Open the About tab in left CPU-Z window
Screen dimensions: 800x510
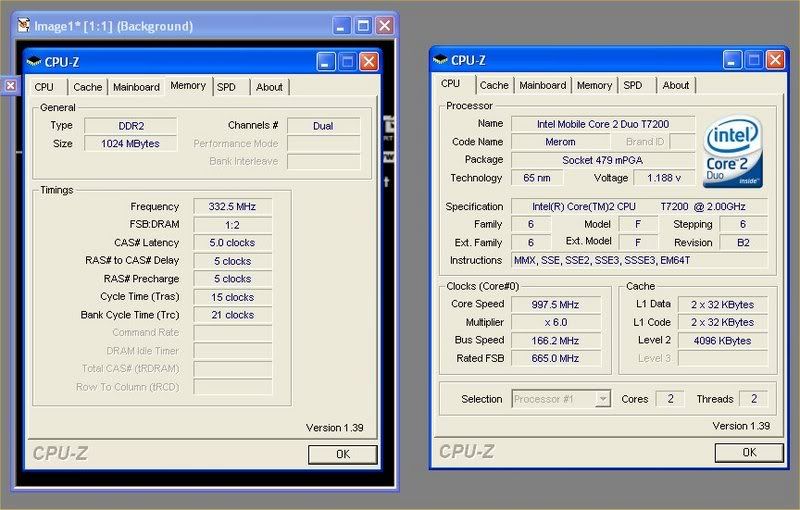tap(269, 87)
